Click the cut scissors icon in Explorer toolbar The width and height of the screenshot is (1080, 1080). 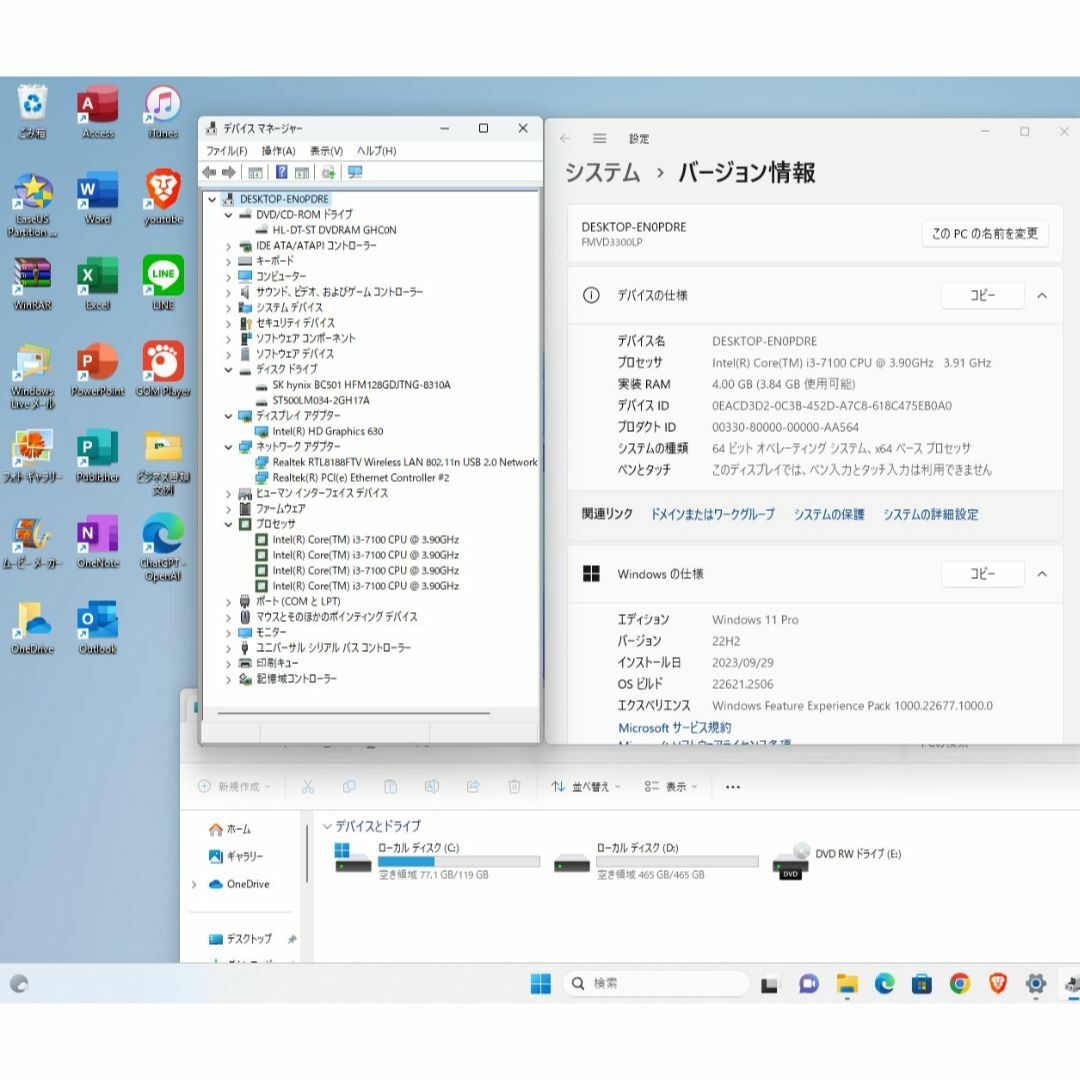(308, 787)
